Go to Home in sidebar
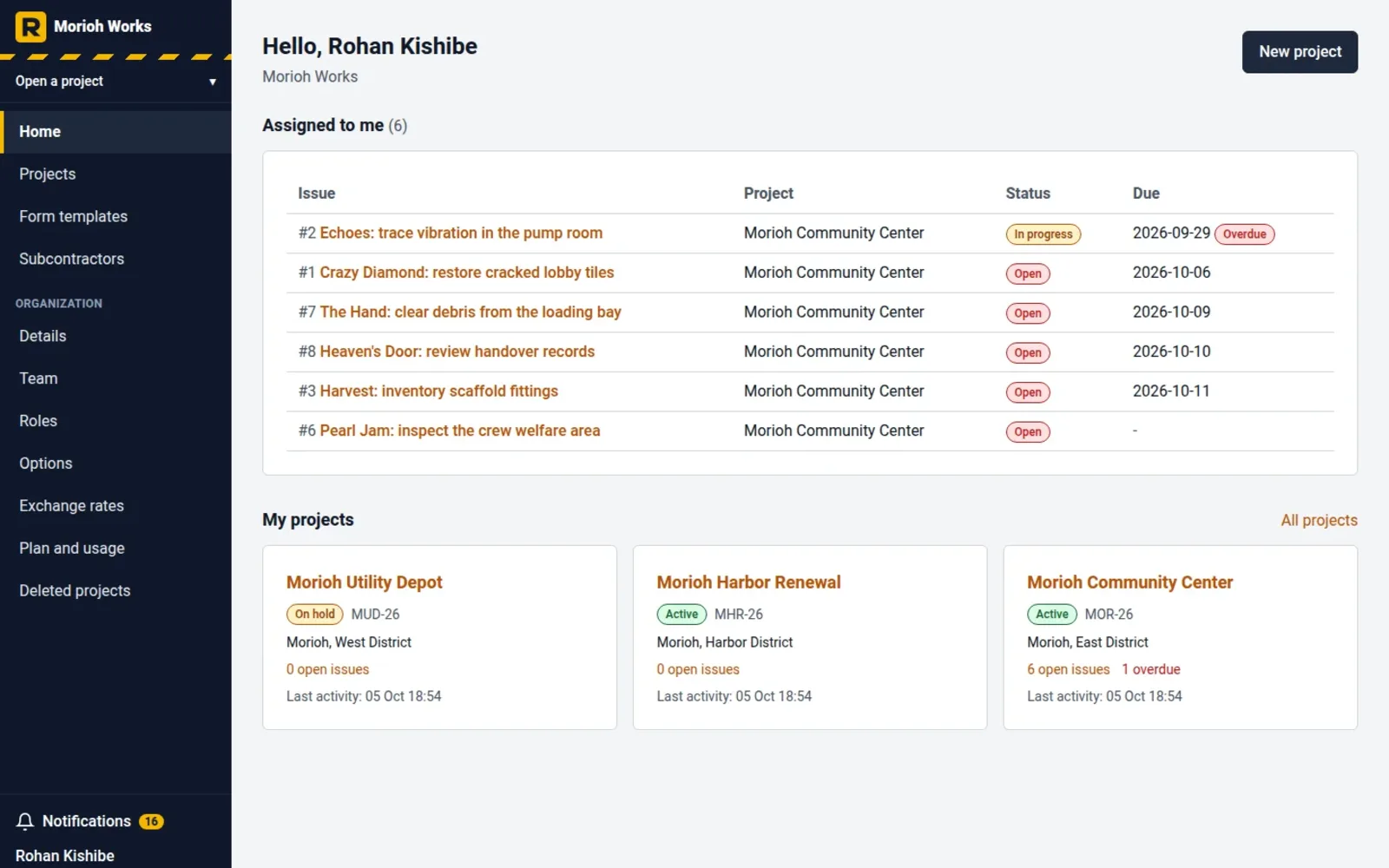This screenshot has height=868, width=1389. [x=115, y=132]
